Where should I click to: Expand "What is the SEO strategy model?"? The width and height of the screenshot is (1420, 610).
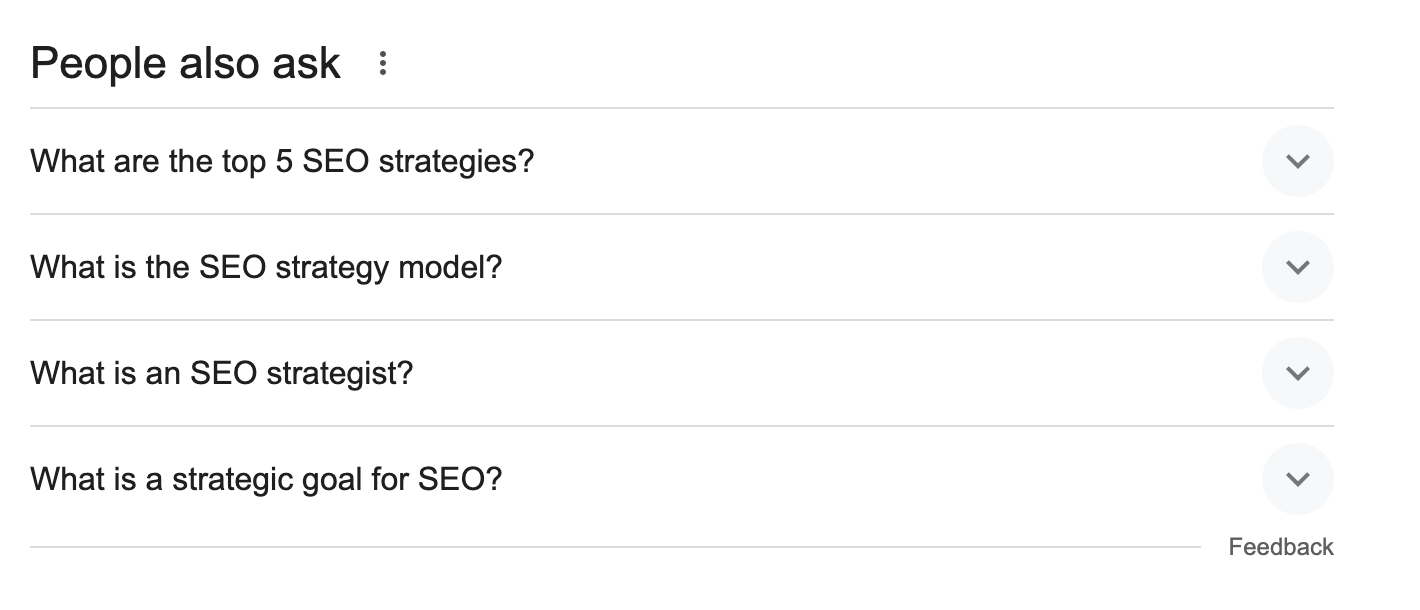click(266, 267)
